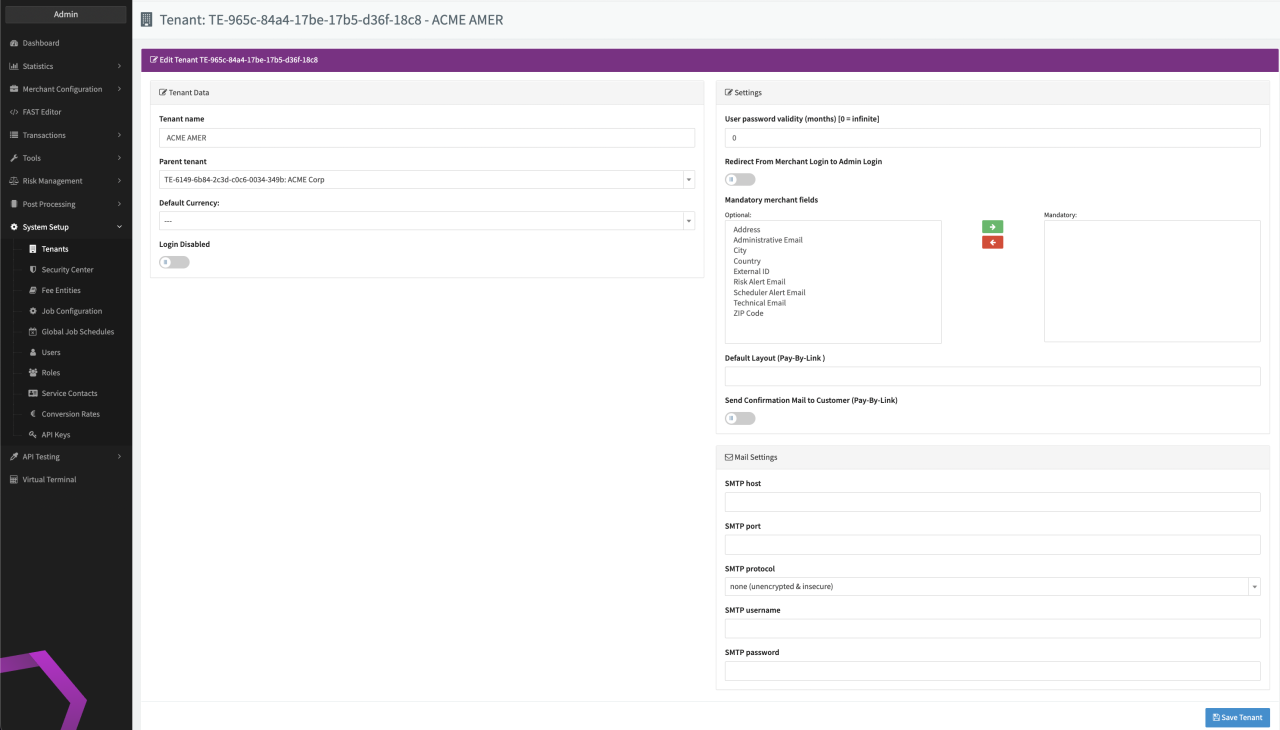Click the red left-arrow move button
The image size is (1280, 730).
coord(992,242)
